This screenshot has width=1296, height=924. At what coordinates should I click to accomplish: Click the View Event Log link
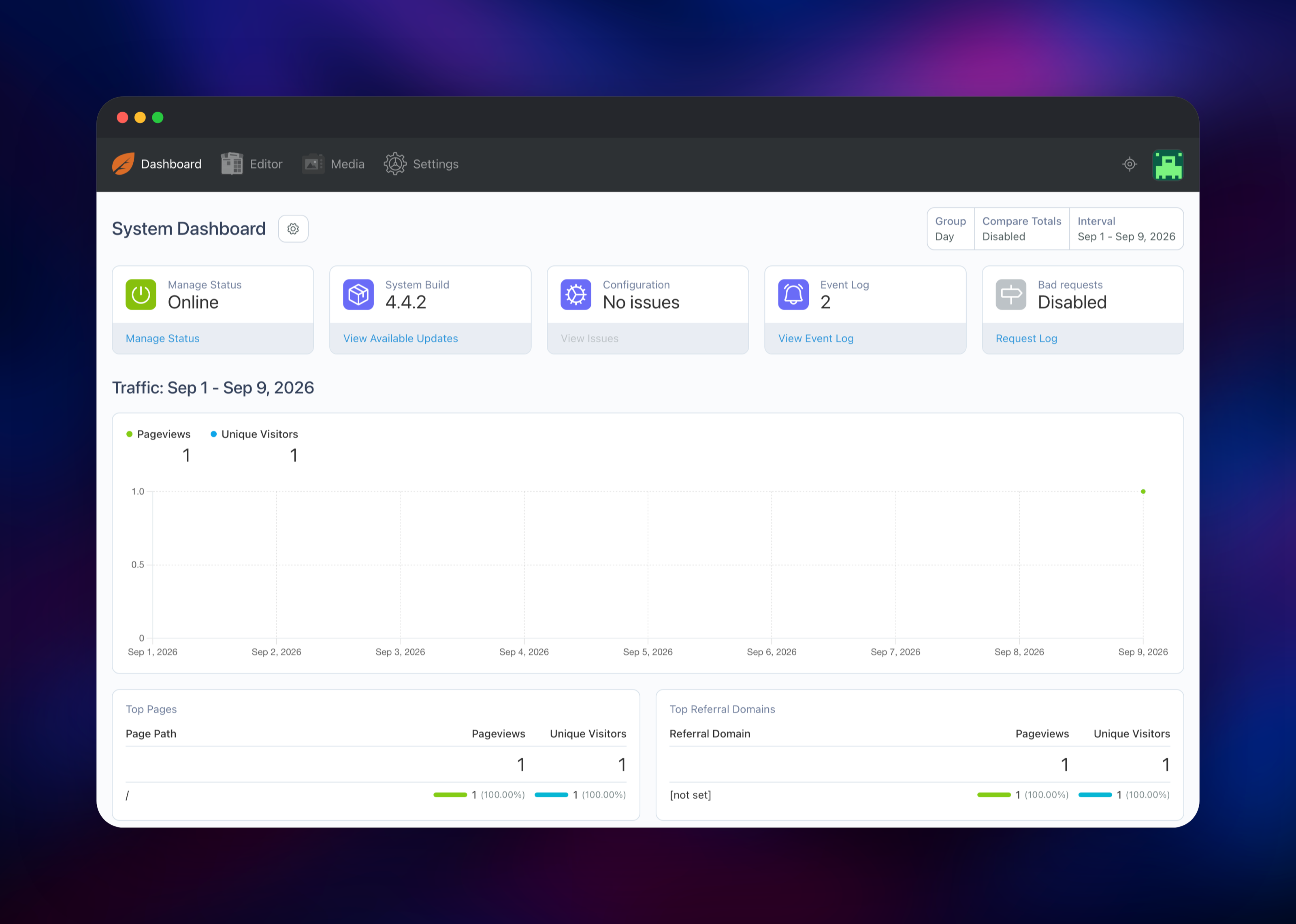tap(816, 339)
